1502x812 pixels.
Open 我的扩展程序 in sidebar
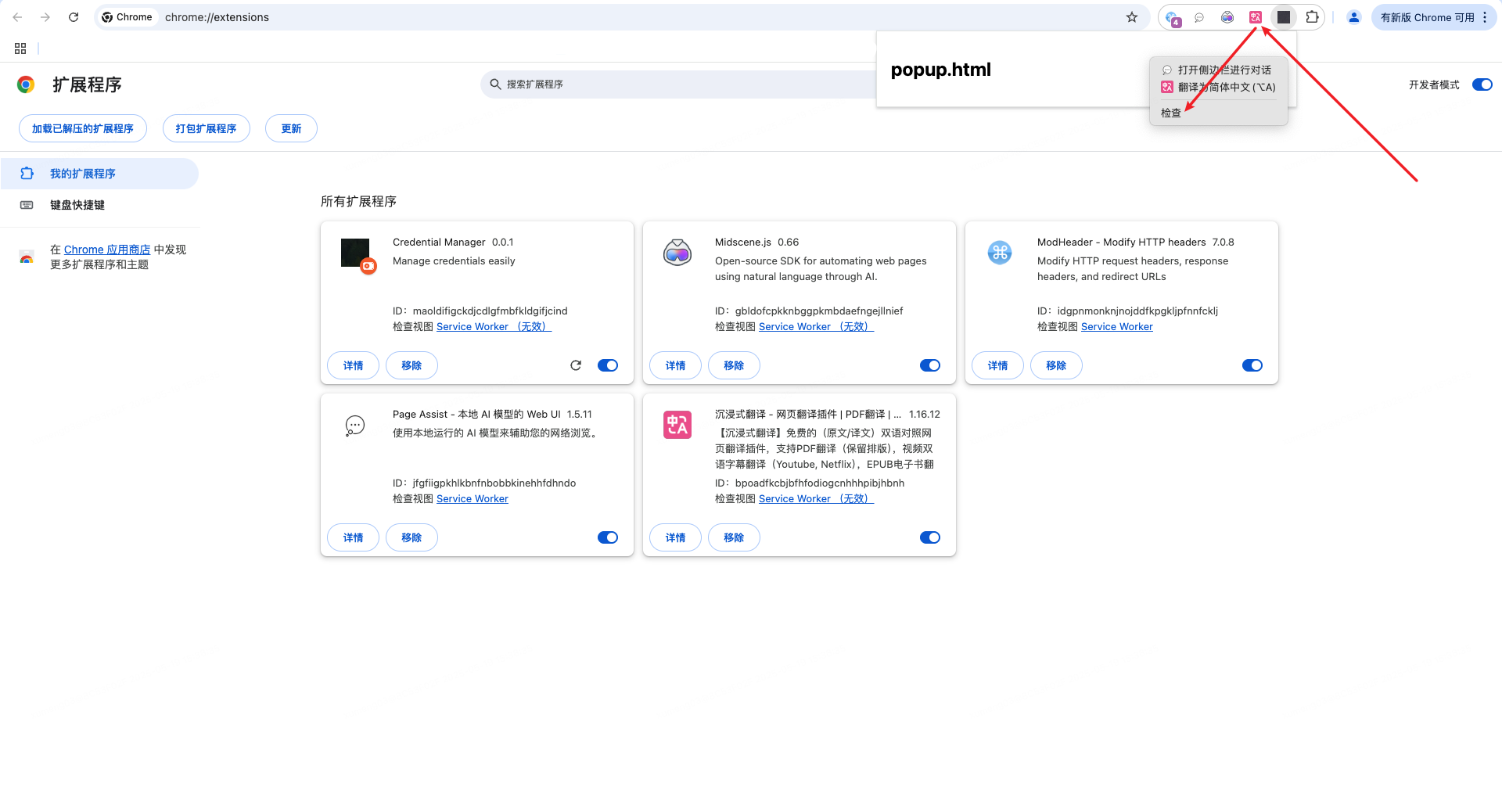click(99, 174)
